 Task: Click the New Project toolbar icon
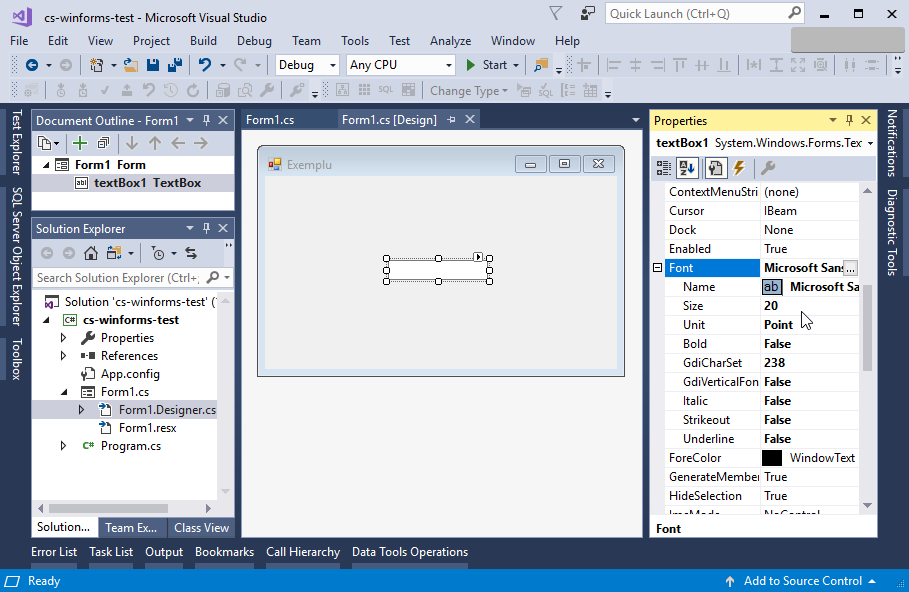point(97,65)
